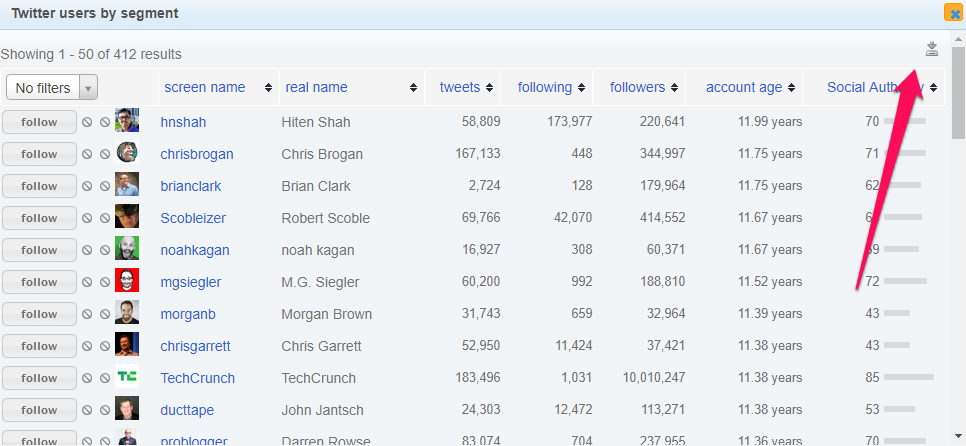966x446 pixels.
Task: Click second block icon in ducttape row
Action: click(x=105, y=410)
